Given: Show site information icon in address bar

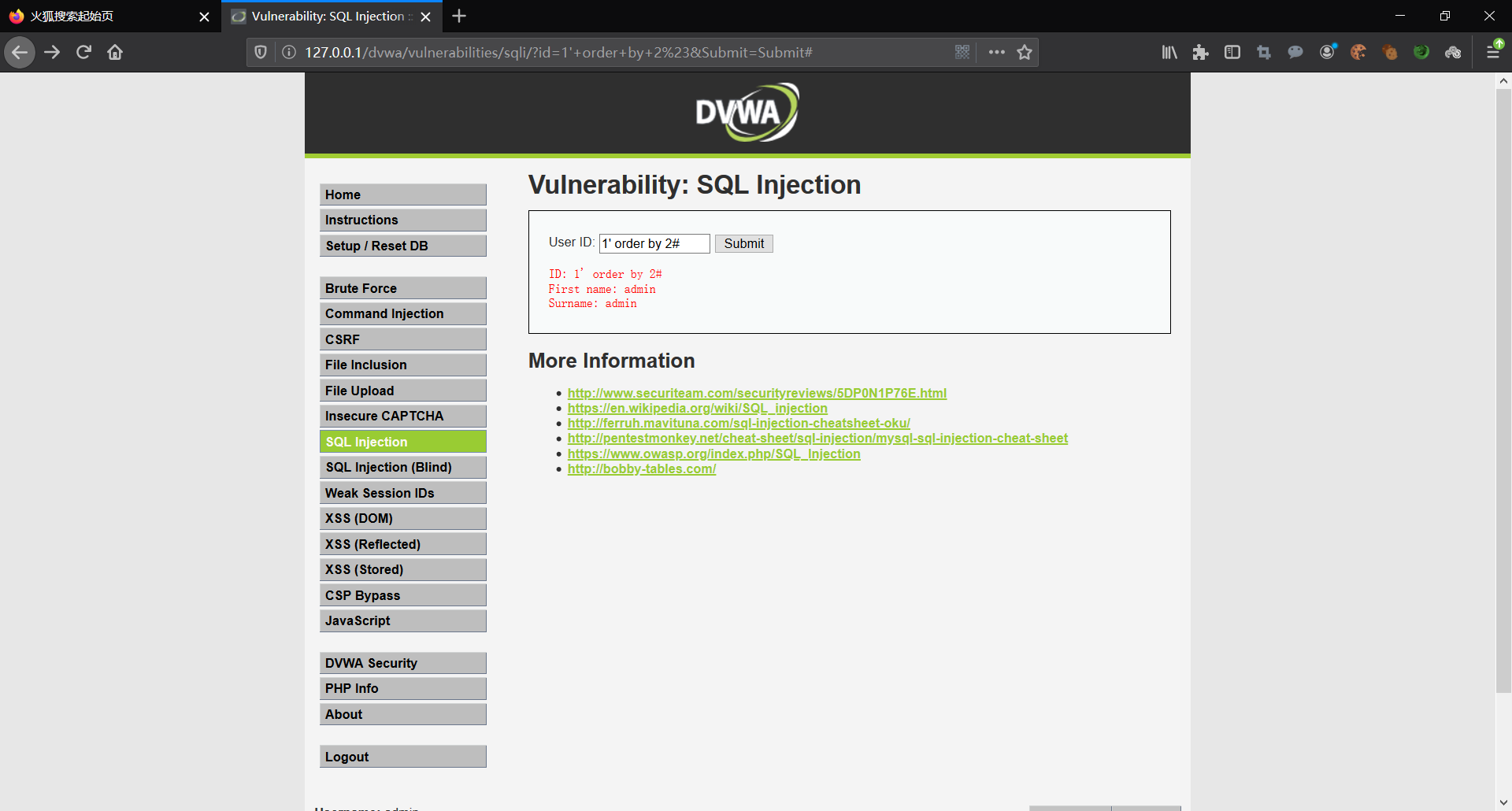Looking at the screenshot, I should click(289, 52).
